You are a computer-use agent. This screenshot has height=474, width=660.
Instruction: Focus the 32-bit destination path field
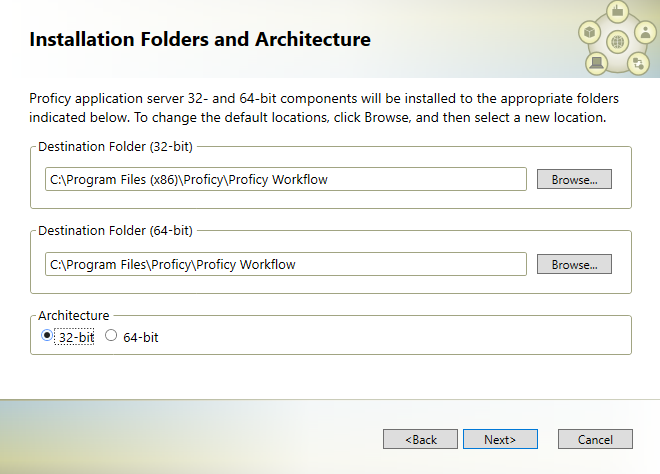point(286,179)
